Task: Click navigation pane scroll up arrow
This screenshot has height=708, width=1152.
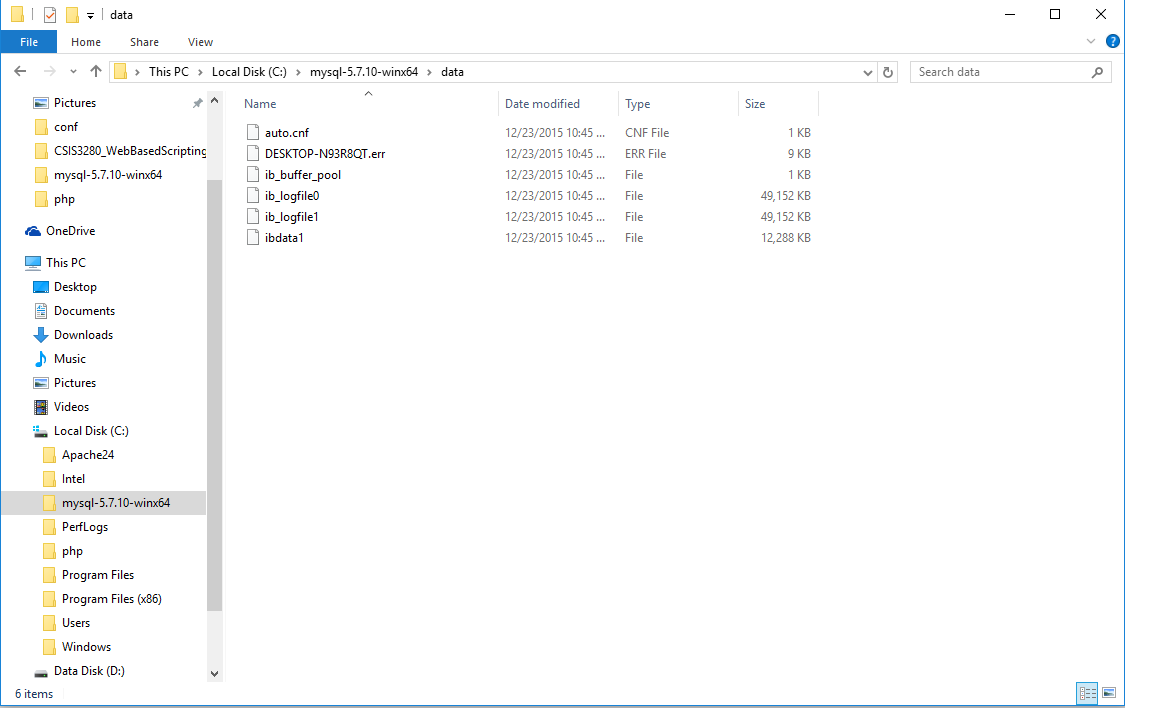Action: tap(215, 100)
